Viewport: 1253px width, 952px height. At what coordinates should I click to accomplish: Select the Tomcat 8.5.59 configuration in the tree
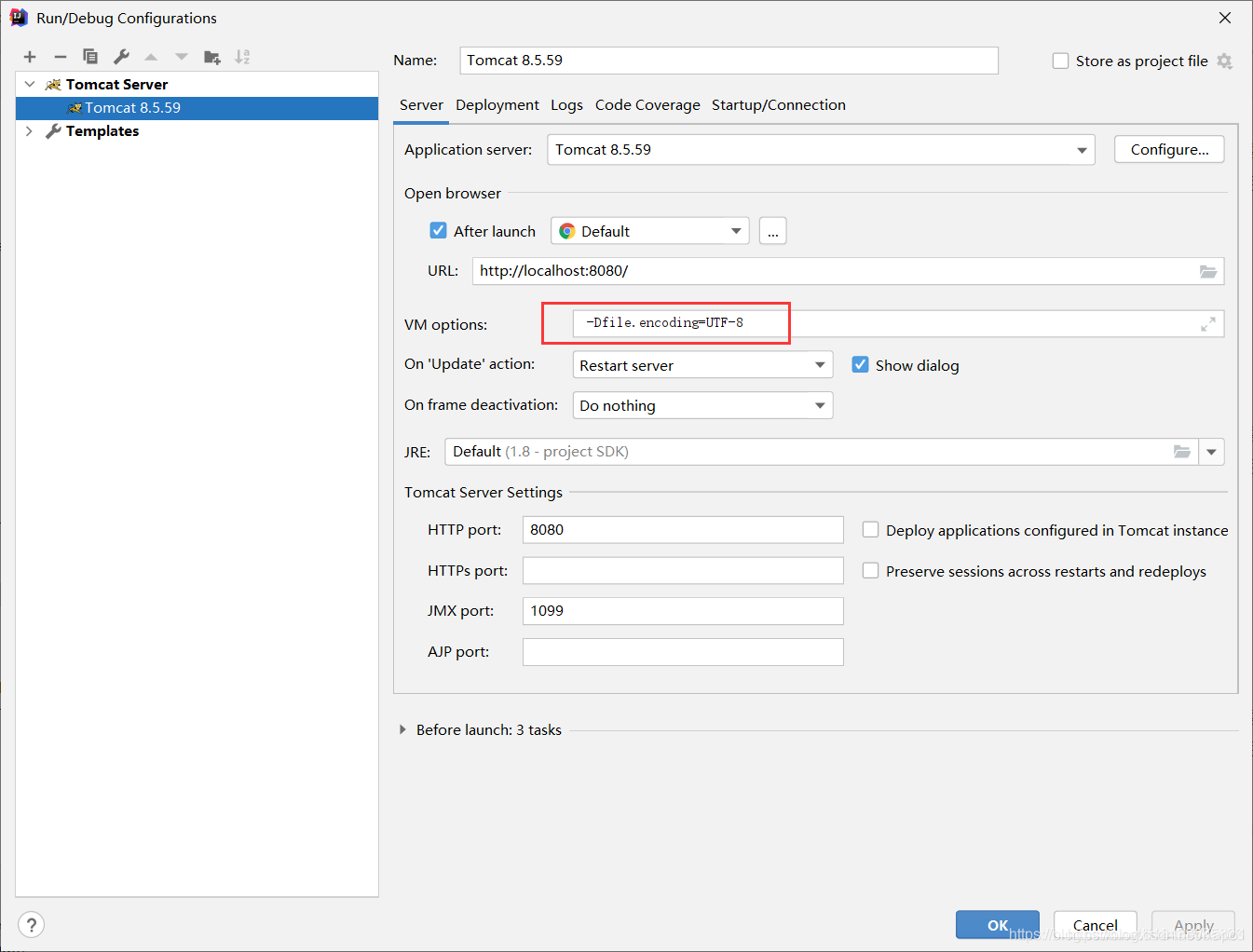tap(197, 108)
